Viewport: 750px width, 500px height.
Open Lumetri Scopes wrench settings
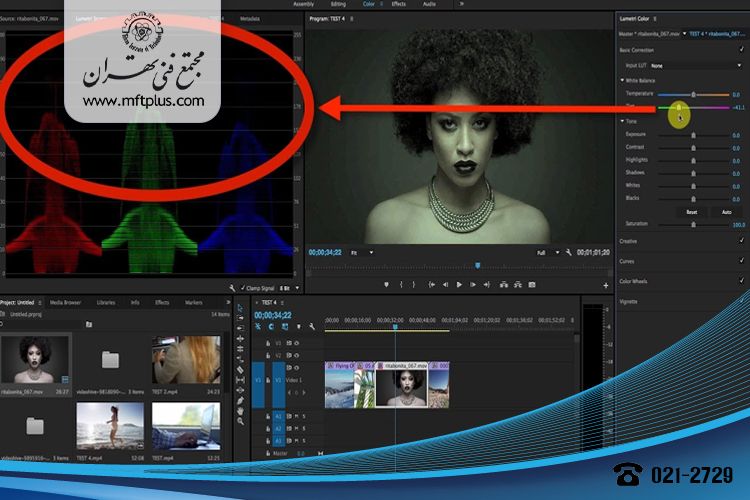(x=233, y=288)
